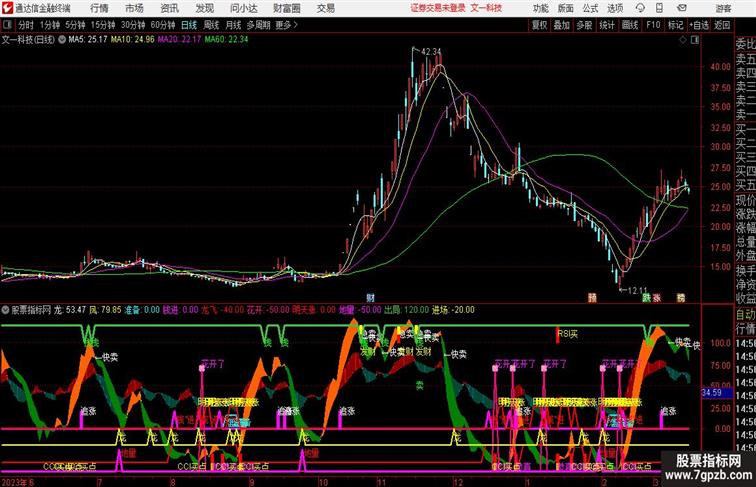The height and width of the screenshot is (487, 756).
Task: Open the 行情 menu
Action: coord(99,8)
